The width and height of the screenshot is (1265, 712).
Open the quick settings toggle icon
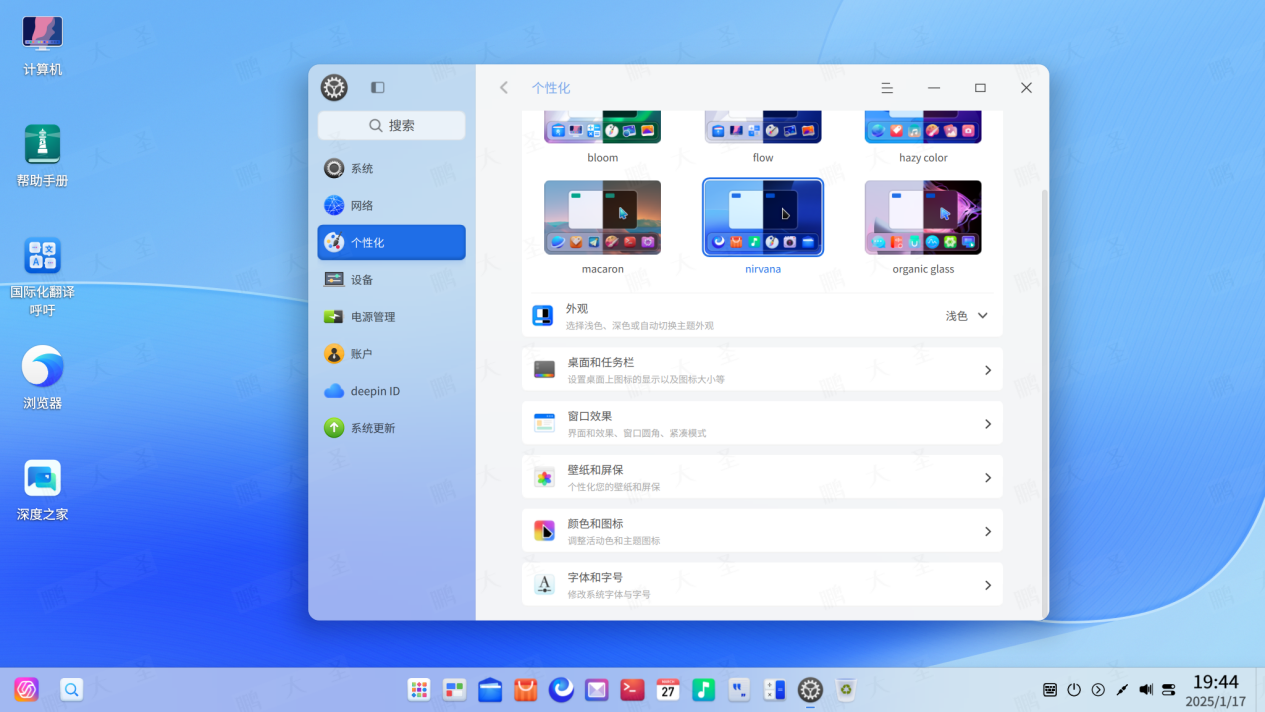point(1169,690)
